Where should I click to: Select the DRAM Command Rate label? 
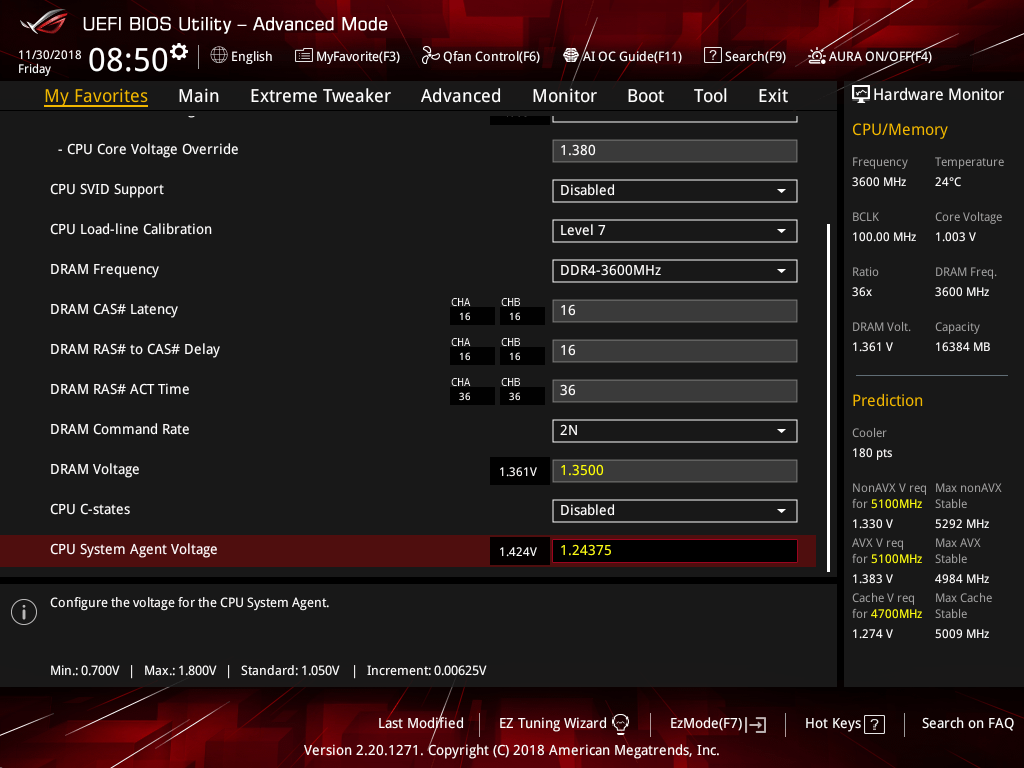(x=120, y=429)
